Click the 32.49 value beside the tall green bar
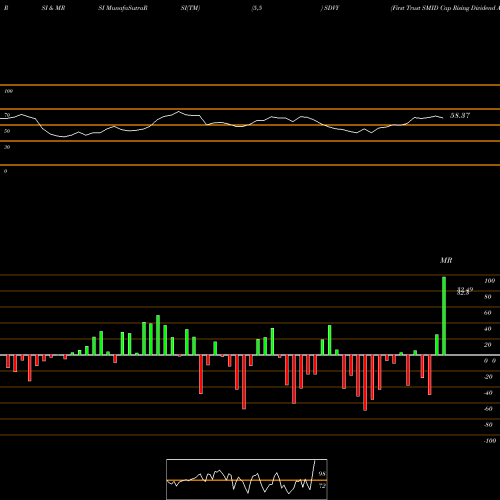Screen dimensions: 500x500 point(465,289)
